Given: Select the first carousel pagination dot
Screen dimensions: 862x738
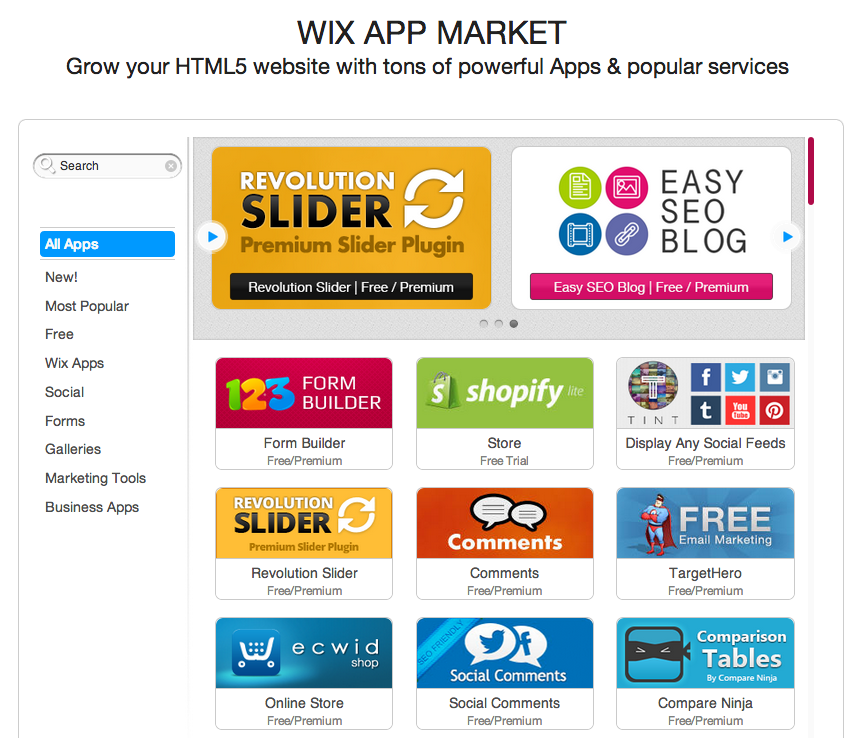Looking at the screenshot, I should pyautogui.click(x=483, y=323).
